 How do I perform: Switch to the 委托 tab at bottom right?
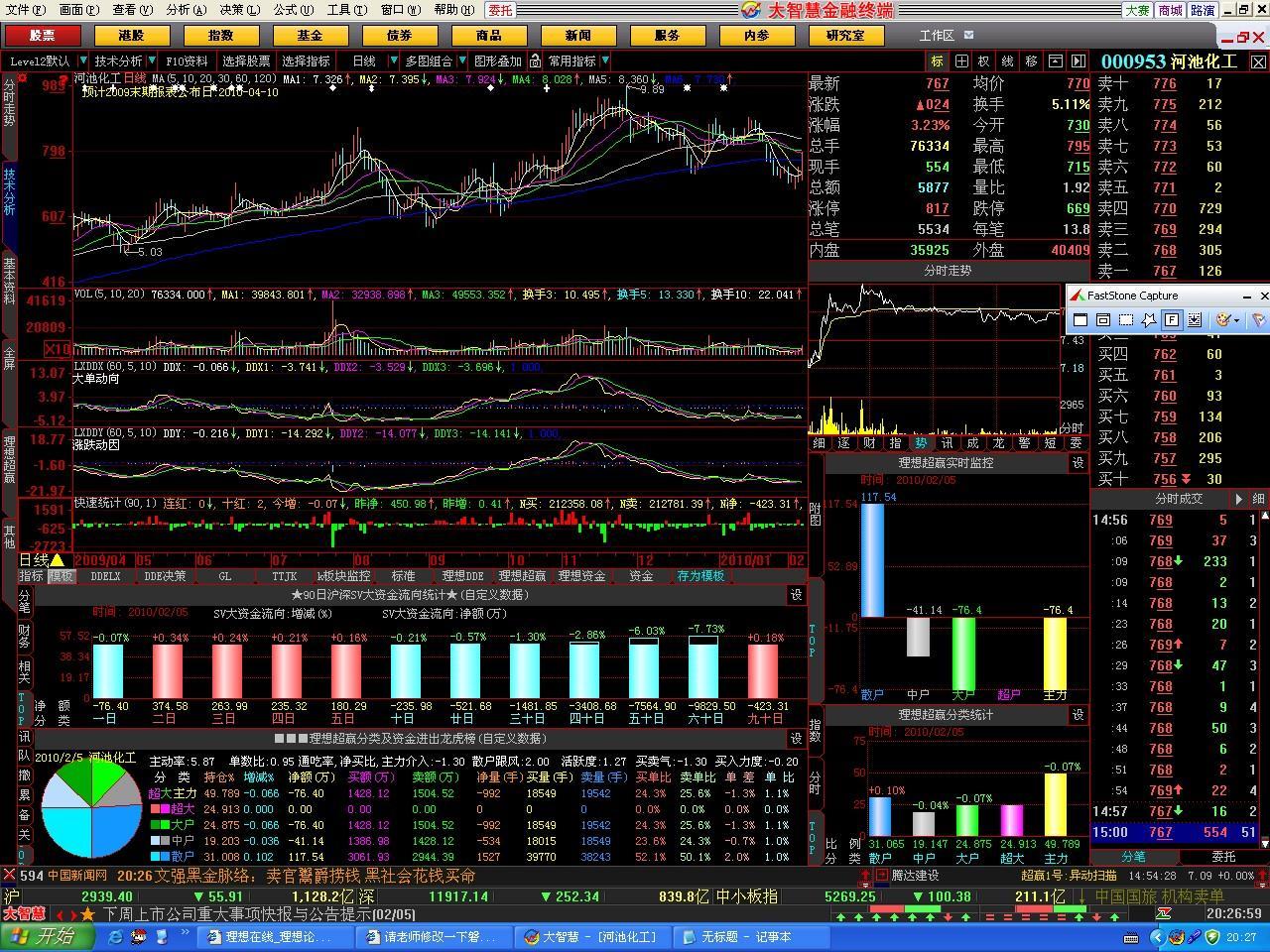point(1223,857)
